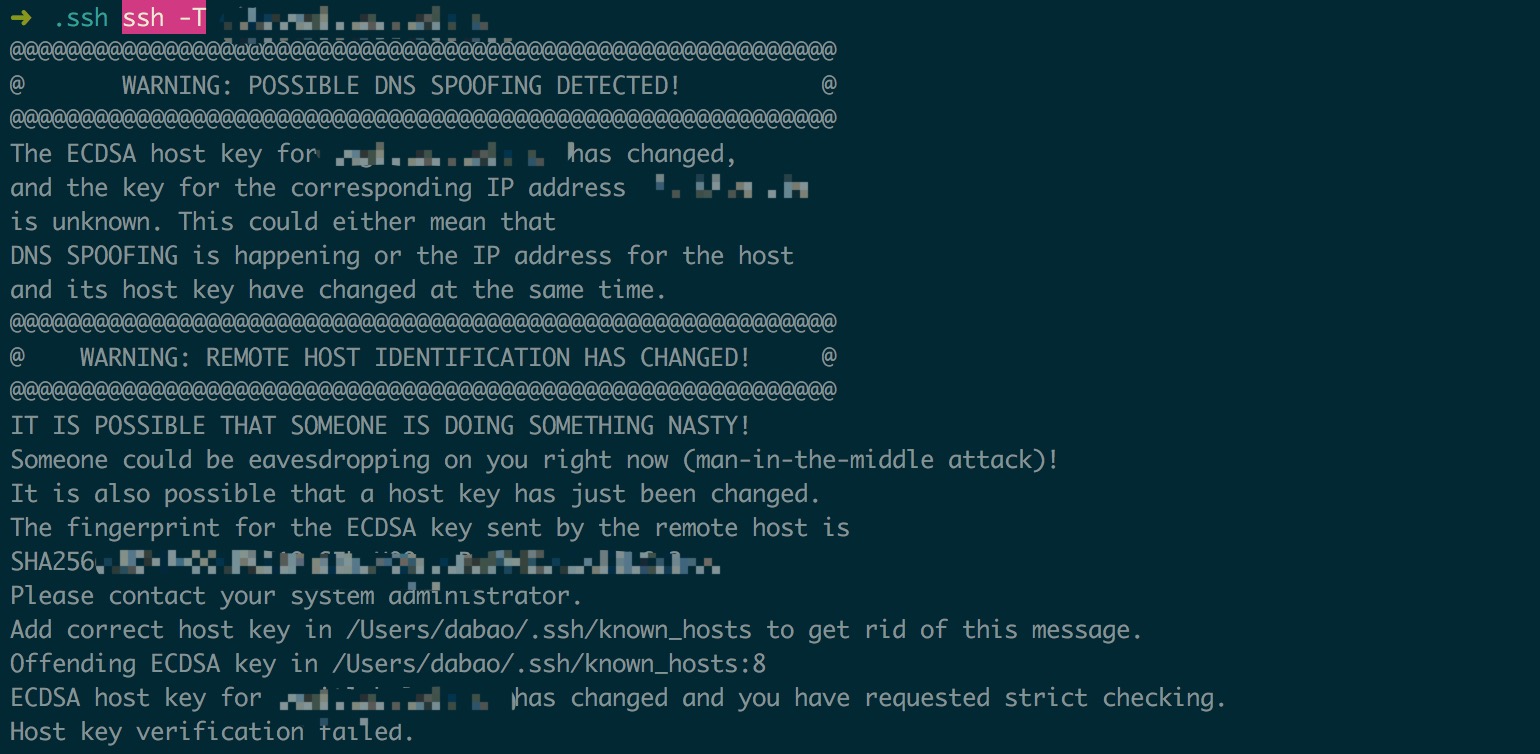The height and width of the screenshot is (754, 1540).
Task: Click the Please contact your system administrator line
Action: (296, 596)
